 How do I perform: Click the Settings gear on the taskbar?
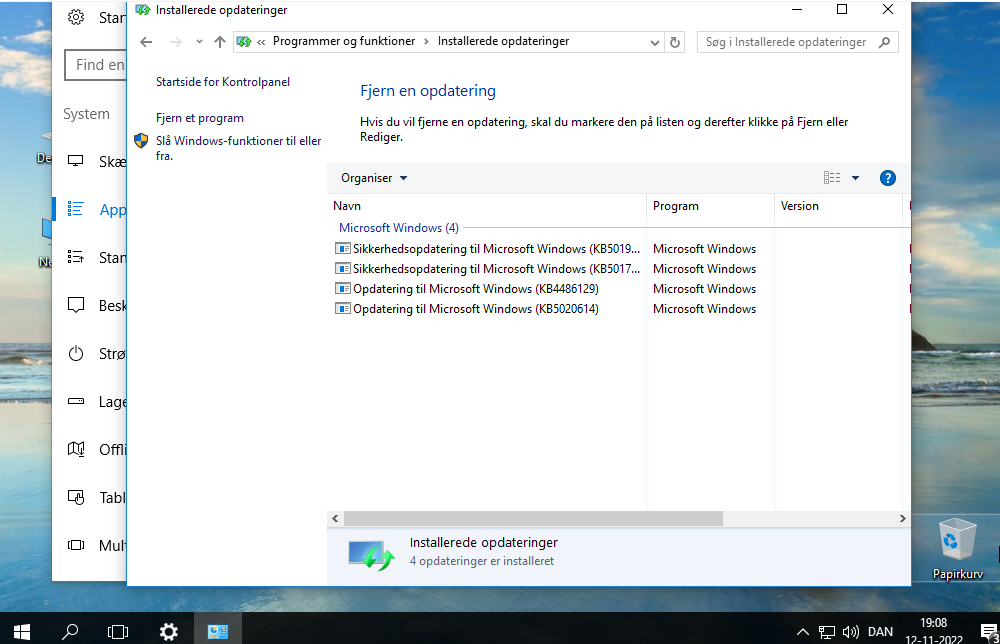click(168, 631)
